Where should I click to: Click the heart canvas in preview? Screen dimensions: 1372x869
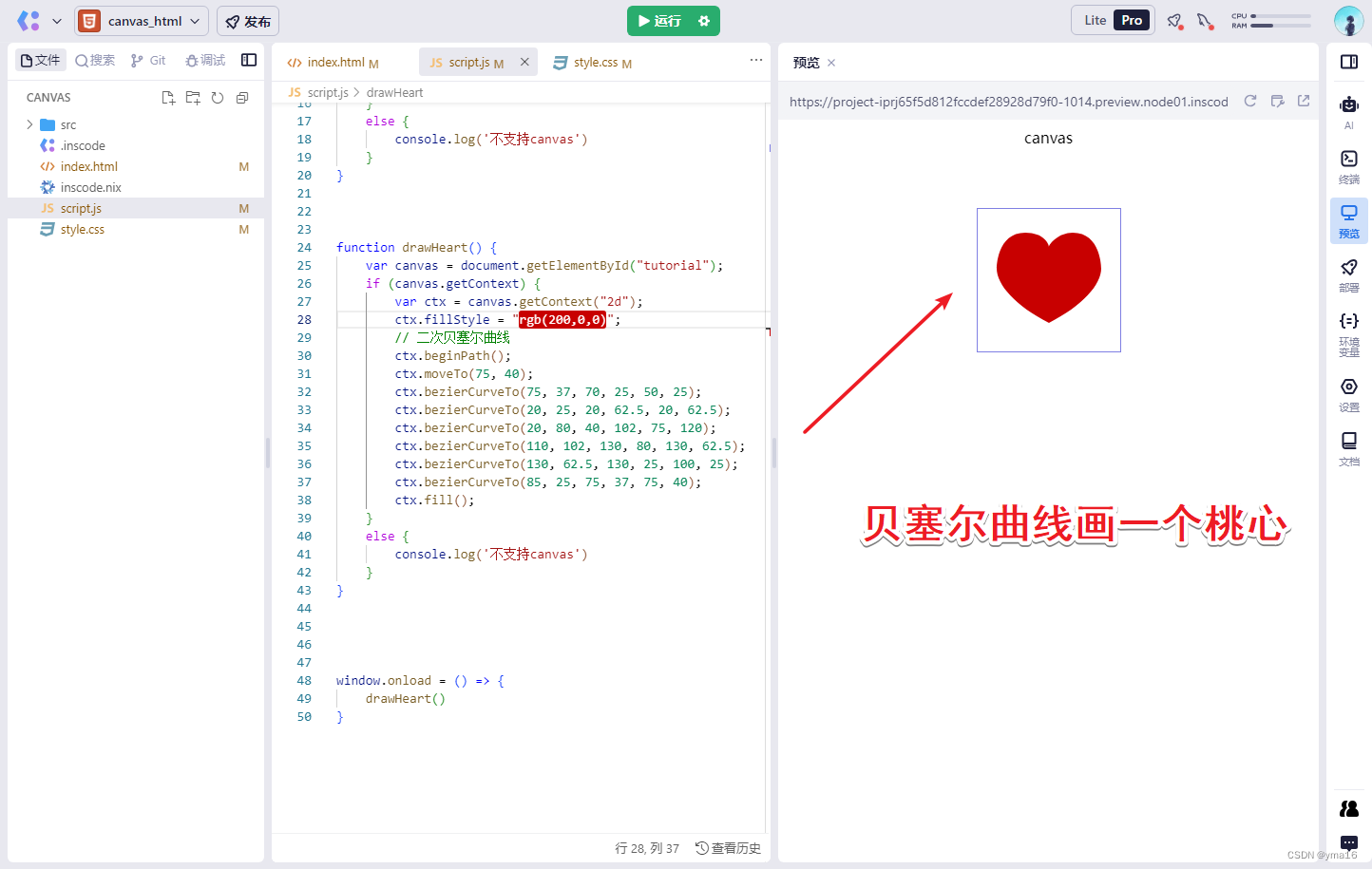point(1049,280)
